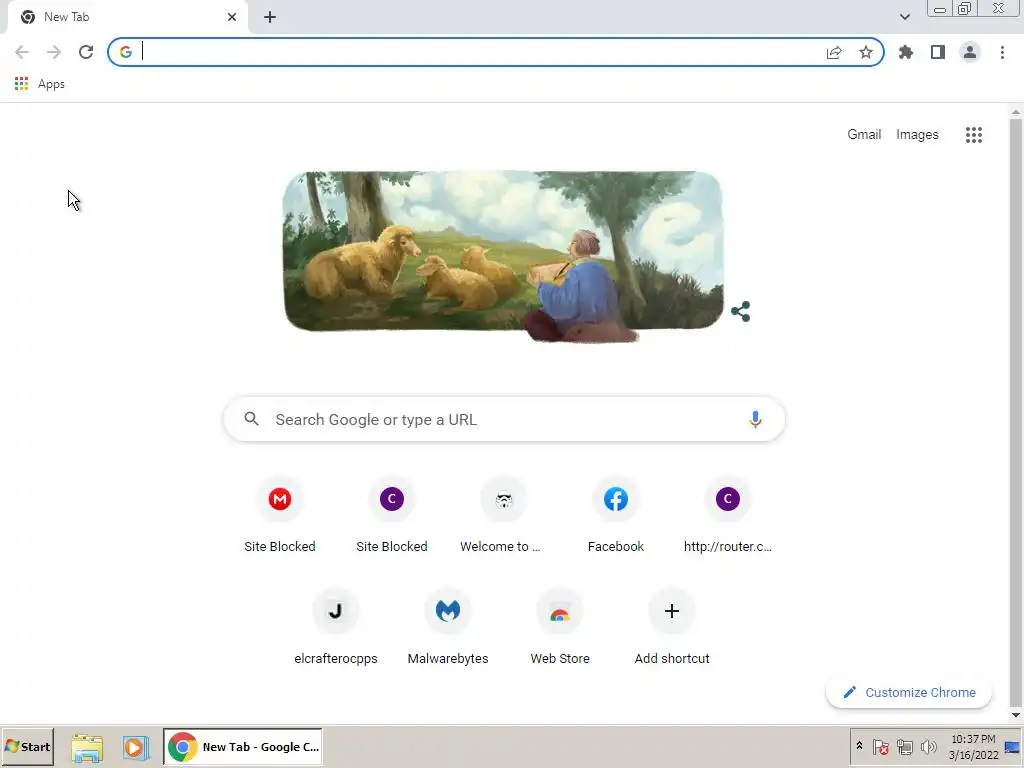The height and width of the screenshot is (768, 1024).
Task: Expand the tab search chevron
Action: coord(904,17)
